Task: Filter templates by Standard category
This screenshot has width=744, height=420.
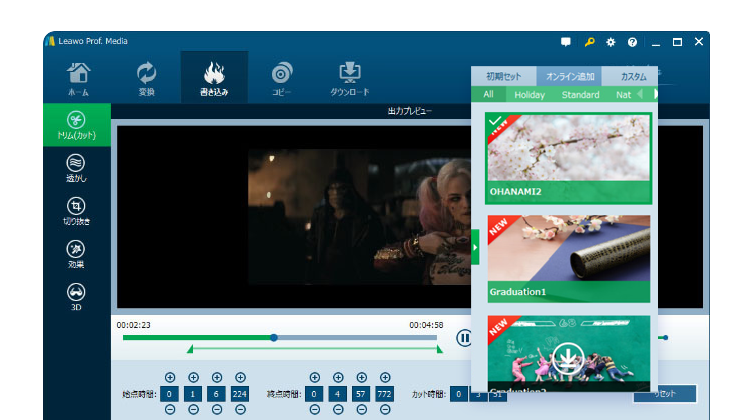Action: click(580, 94)
